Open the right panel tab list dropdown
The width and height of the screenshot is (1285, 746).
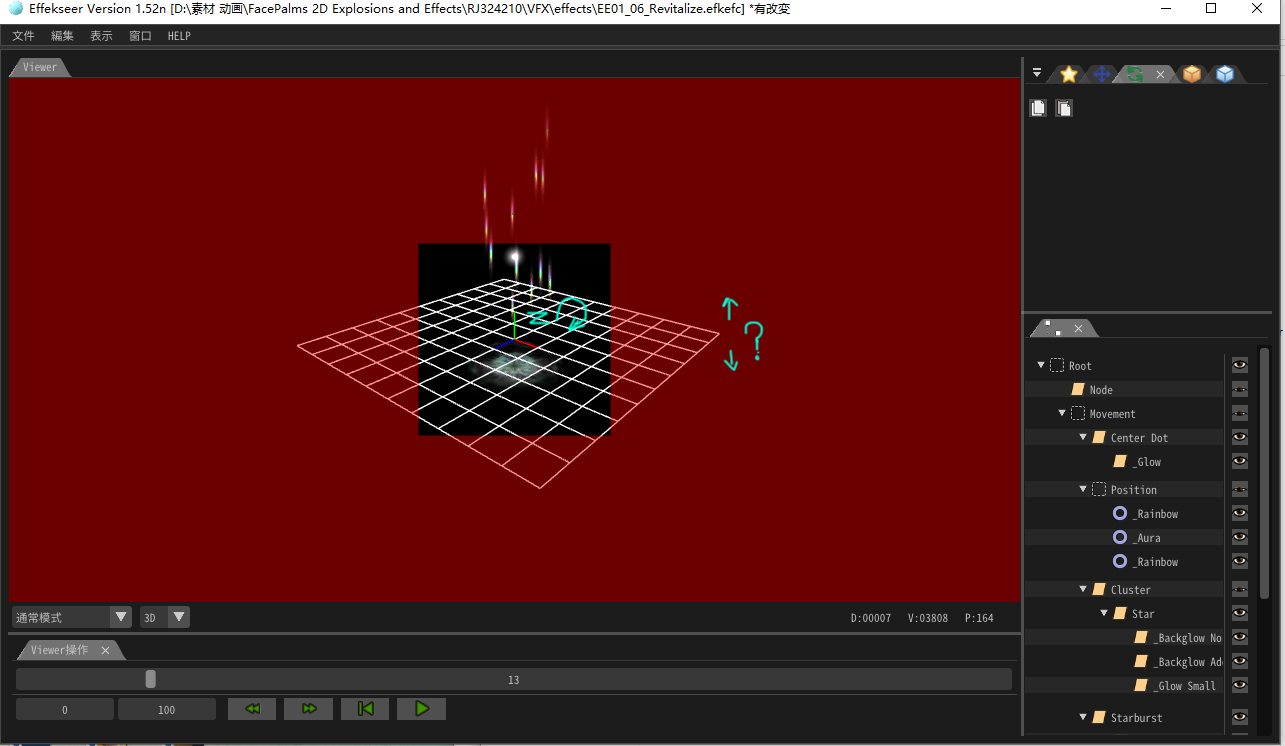click(x=1037, y=73)
